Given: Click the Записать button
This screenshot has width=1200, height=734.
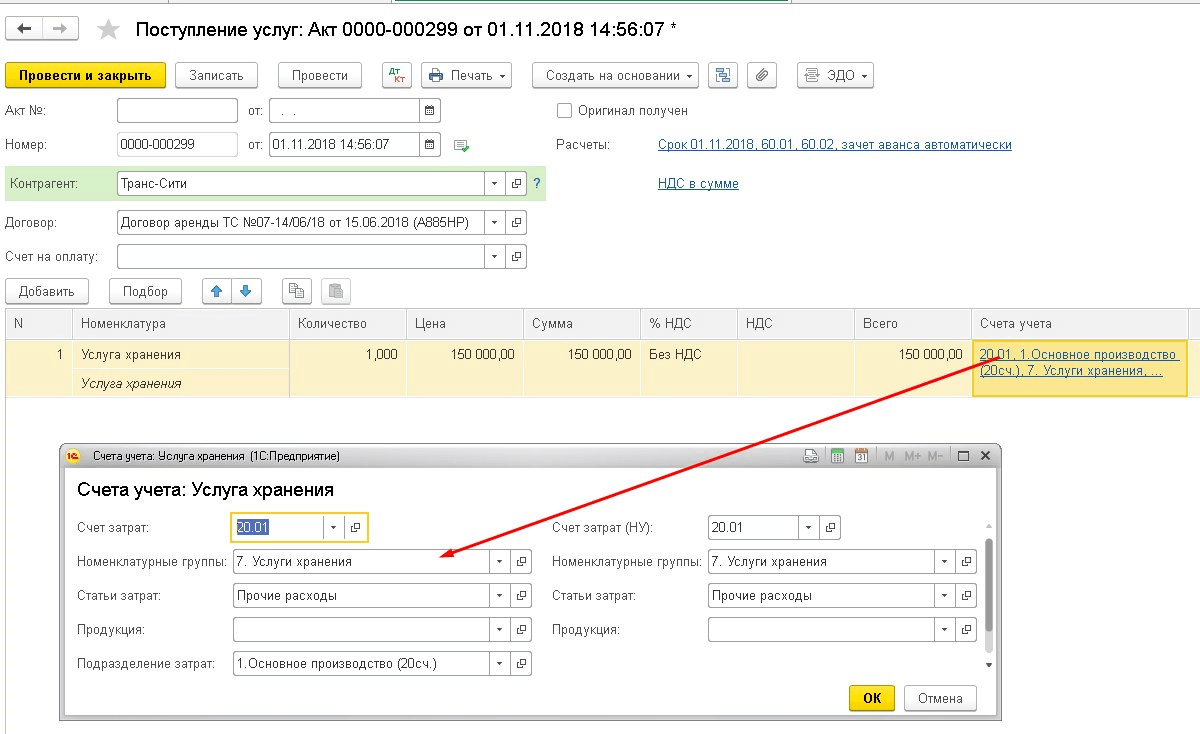Looking at the screenshot, I should click(x=216, y=75).
